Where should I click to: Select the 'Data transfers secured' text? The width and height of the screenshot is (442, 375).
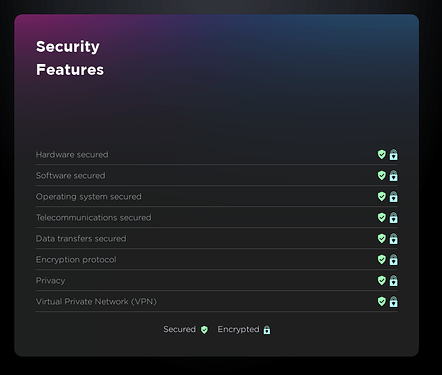(81, 239)
